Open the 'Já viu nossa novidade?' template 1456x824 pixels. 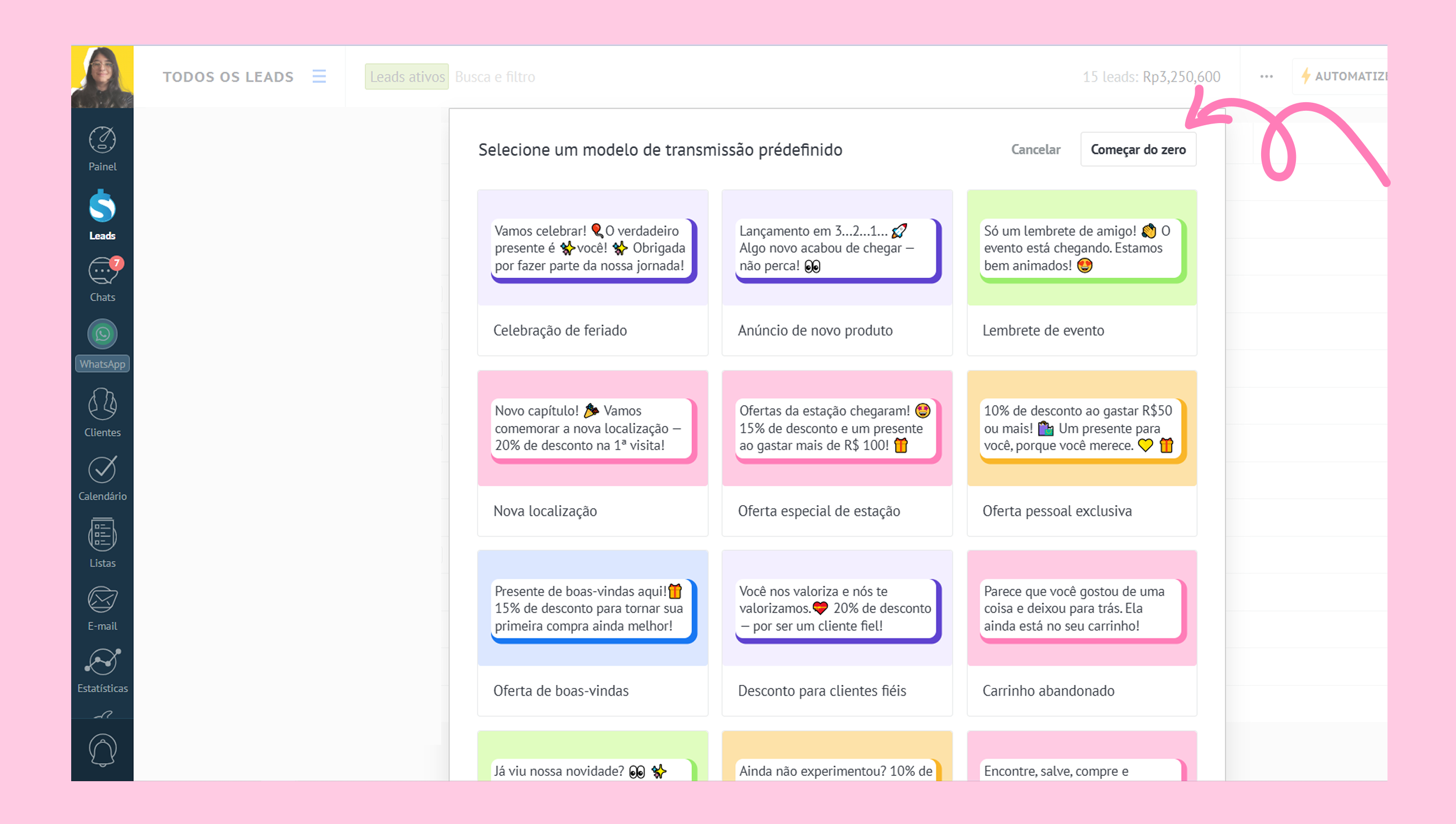pyautogui.click(x=592, y=756)
